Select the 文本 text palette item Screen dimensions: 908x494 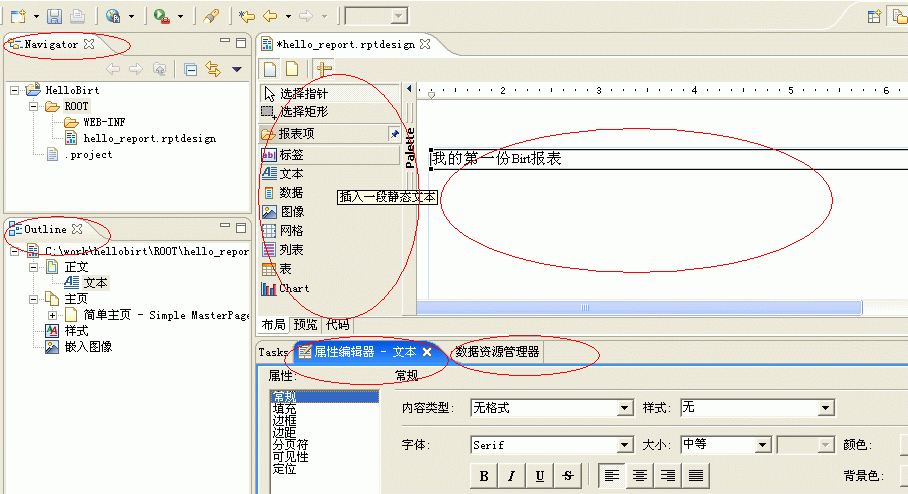pyautogui.click(x=283, y=173)
